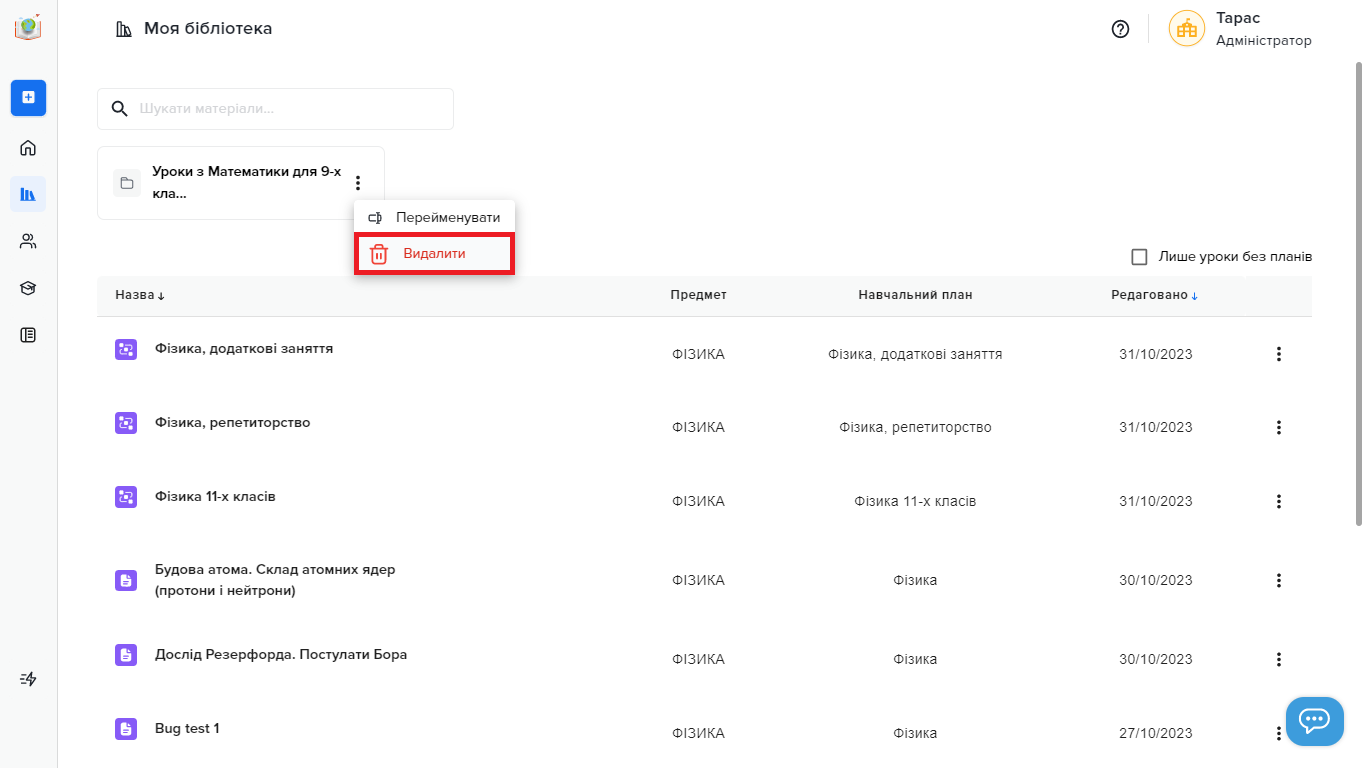Open the Фізика, додаткові заняття lesson title
Viewport: 1366px width, 768px height.
click(244, 349)
